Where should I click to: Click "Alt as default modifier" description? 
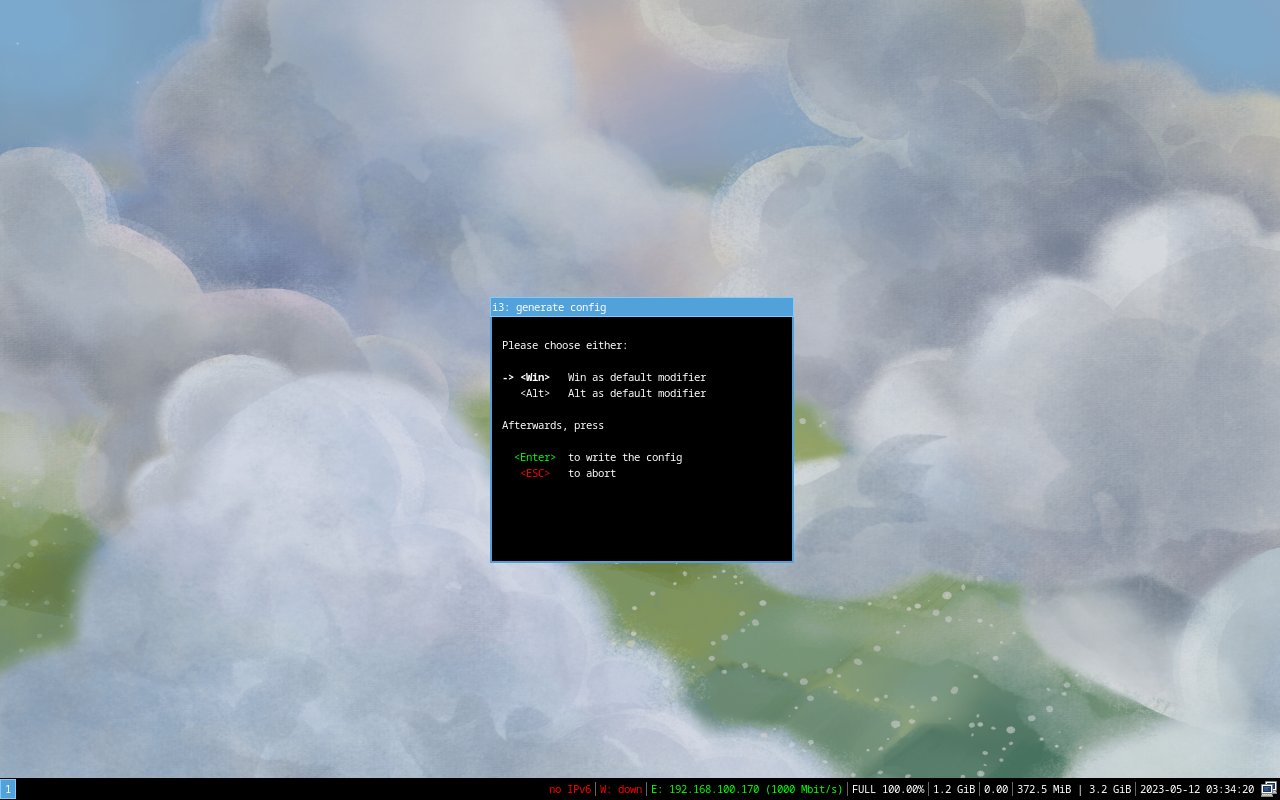tap(637, 394)
